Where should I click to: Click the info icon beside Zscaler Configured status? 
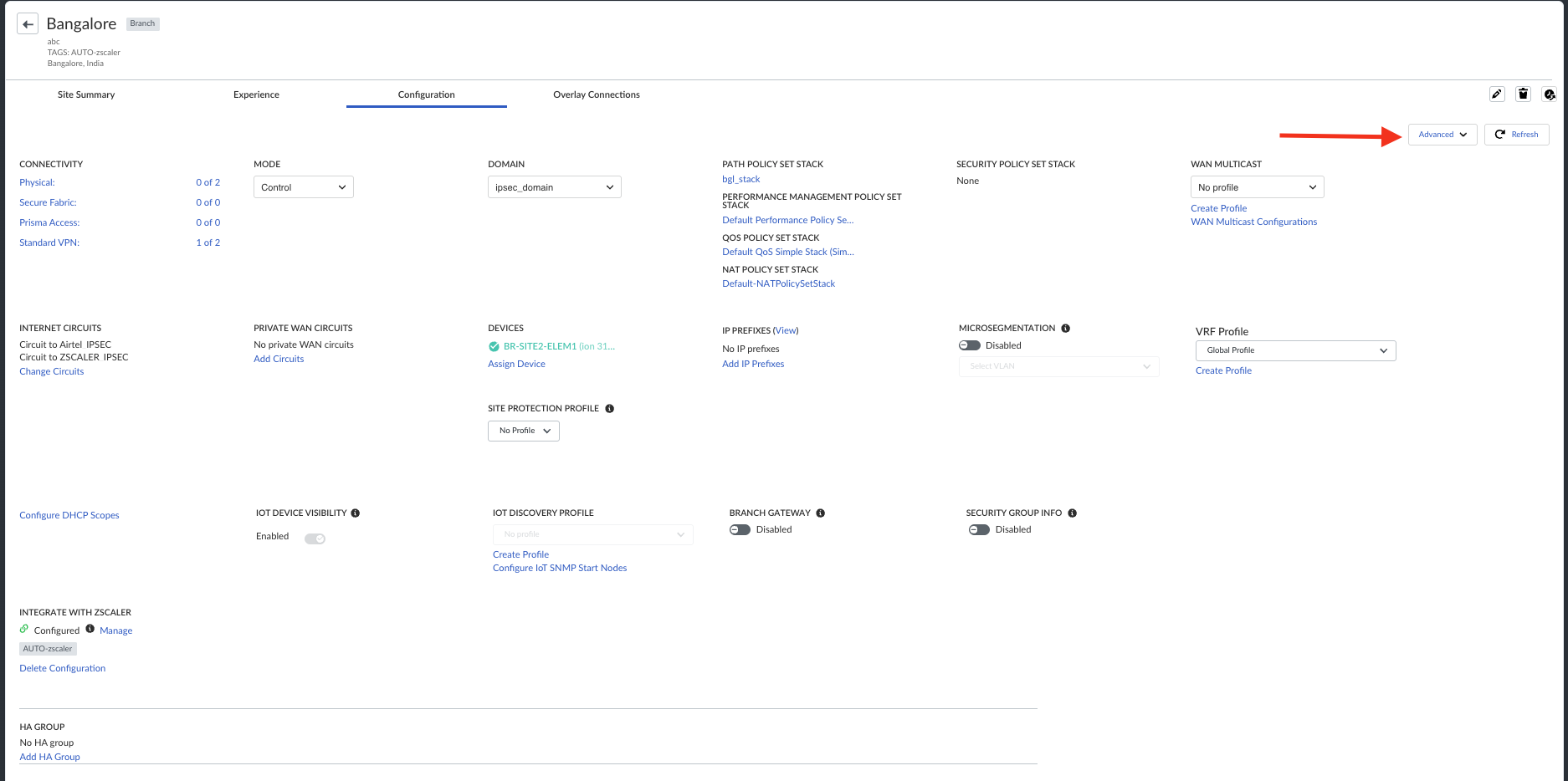[x=90, y=629]
